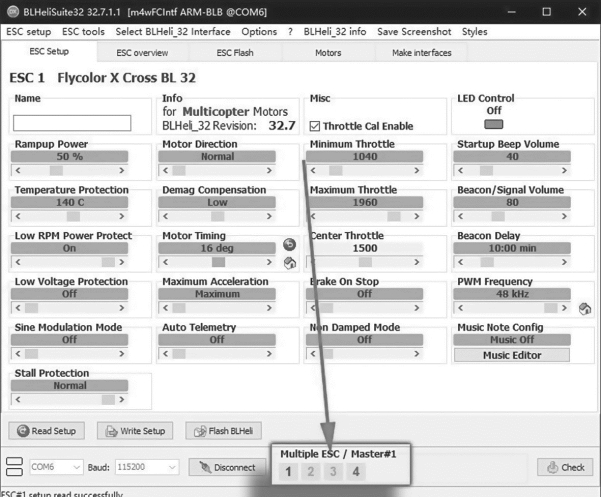The width and height of the screenshot is (601, 497).
Task: Click the cube icon next to PWM Frequency
Action: [585, 309]
